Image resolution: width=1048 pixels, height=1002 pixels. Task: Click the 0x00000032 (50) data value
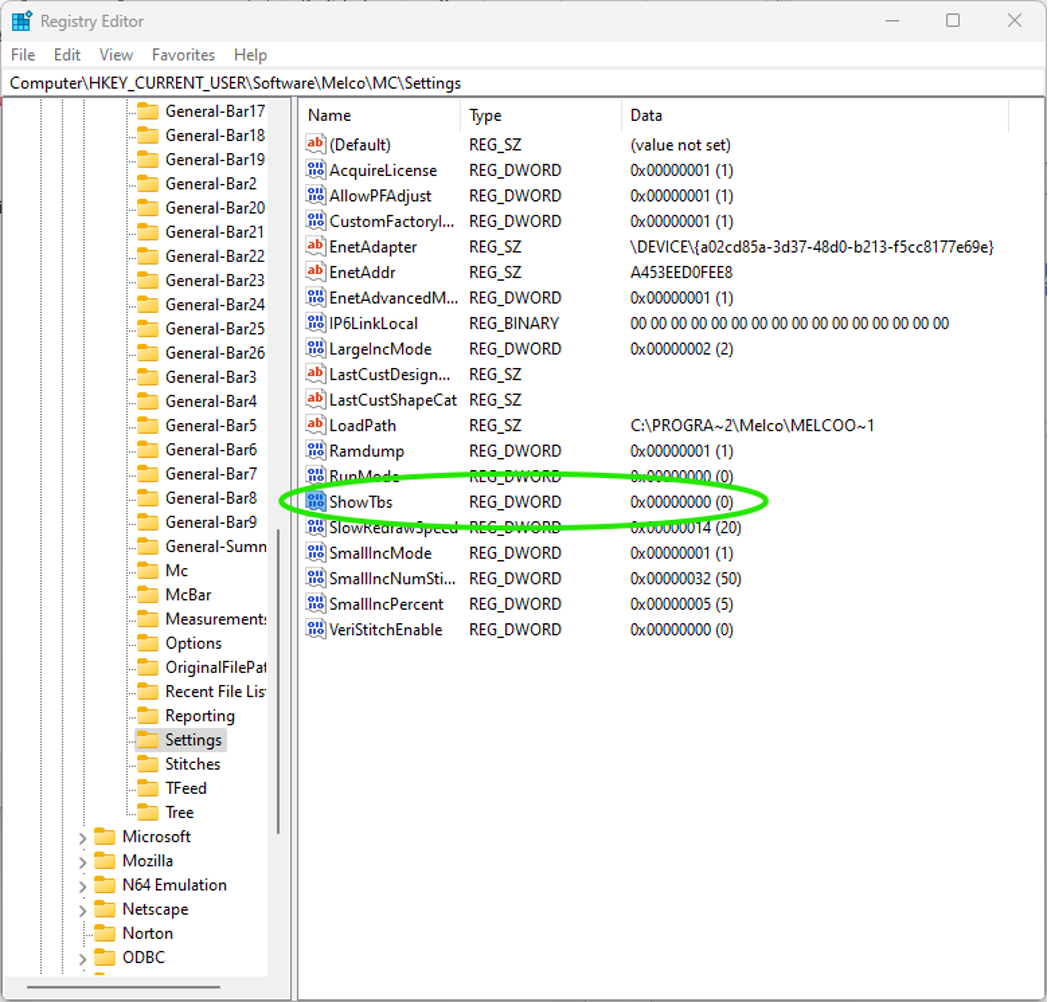point(686,578)
